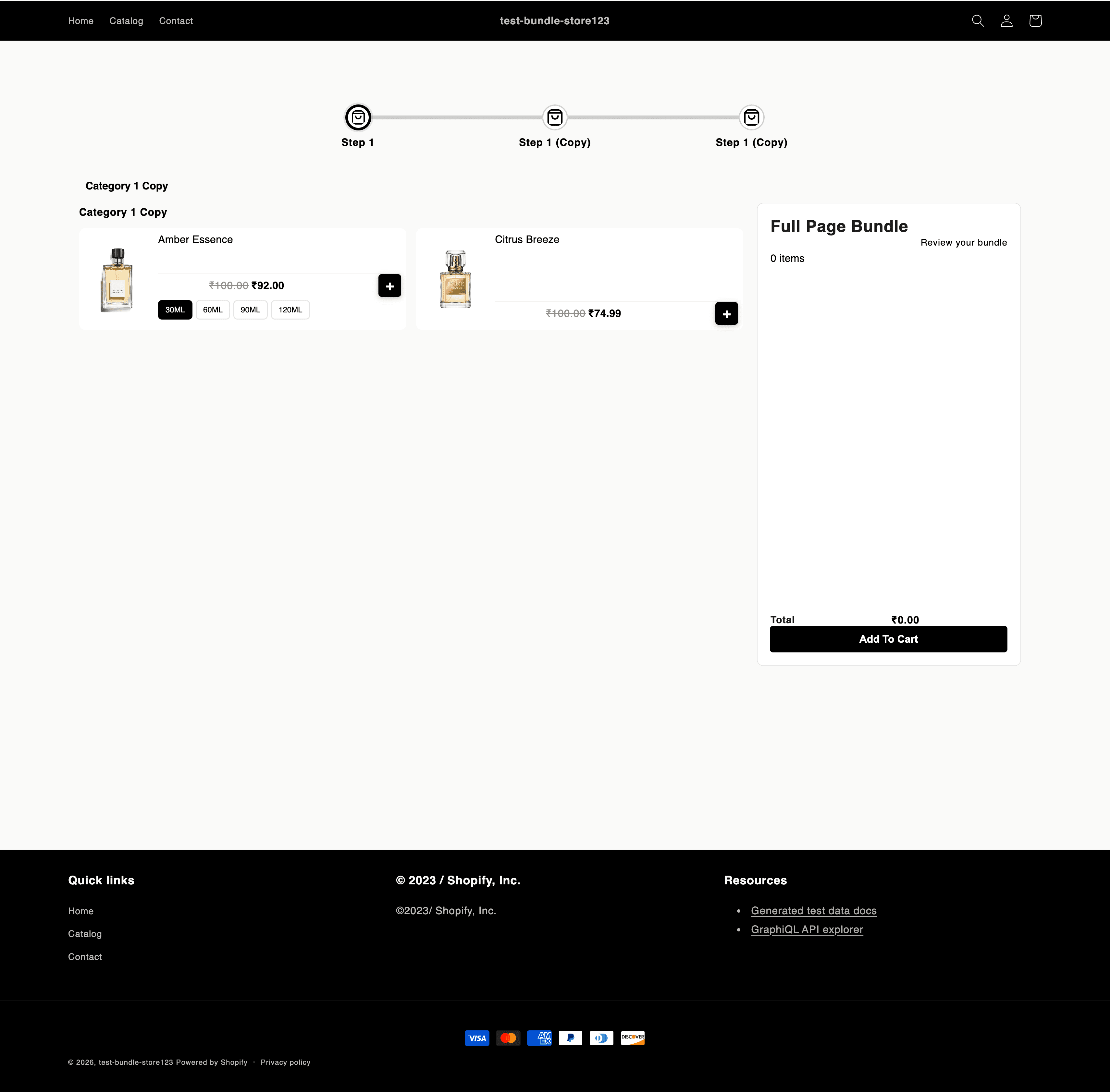Open Contact in top navigation
The width and height of the screenshot is (1110, 1092).
point(176,21)
